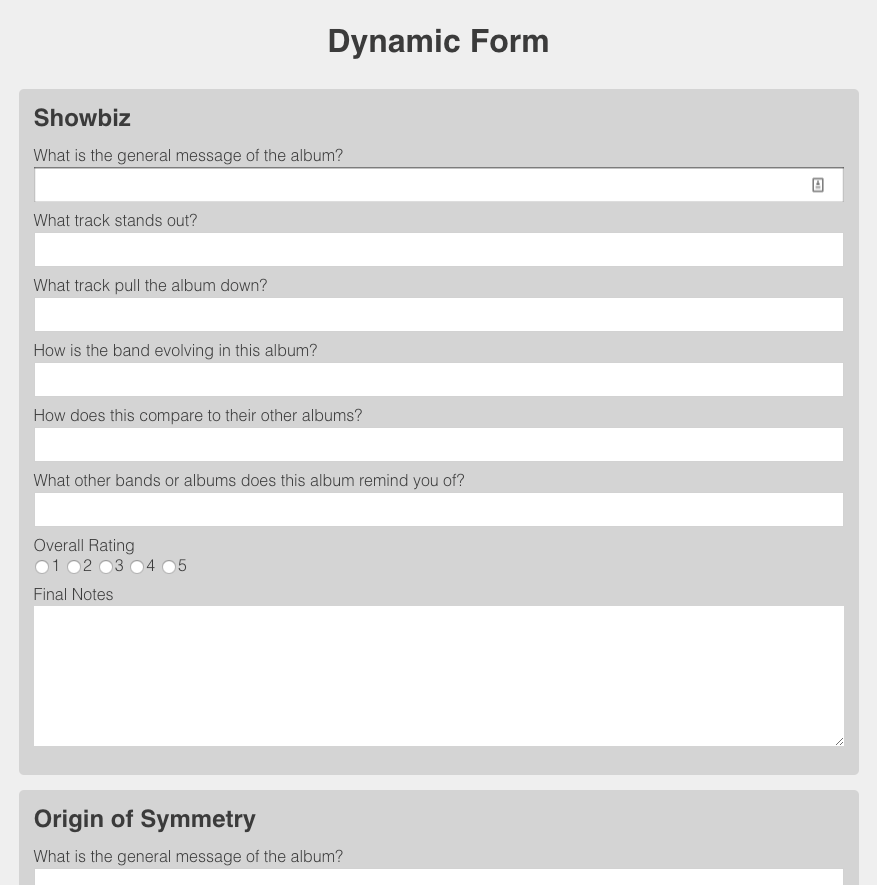Select rating 4 for Showbiz

137,566
